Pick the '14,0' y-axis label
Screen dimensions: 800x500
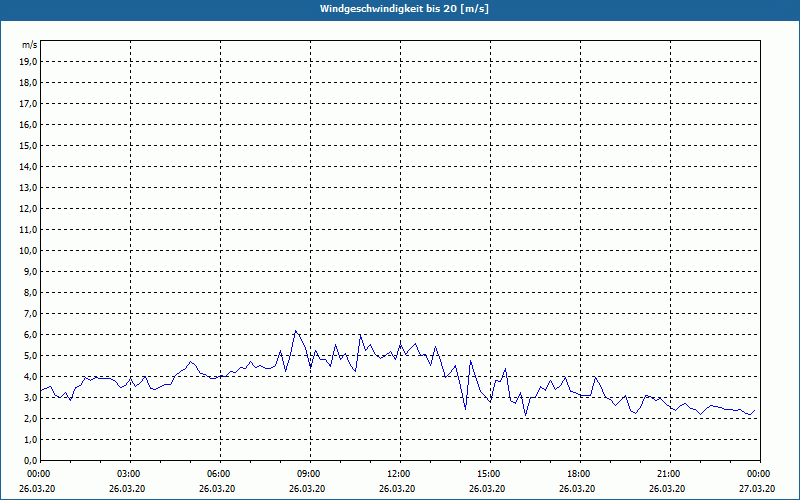tap(28, 167)
